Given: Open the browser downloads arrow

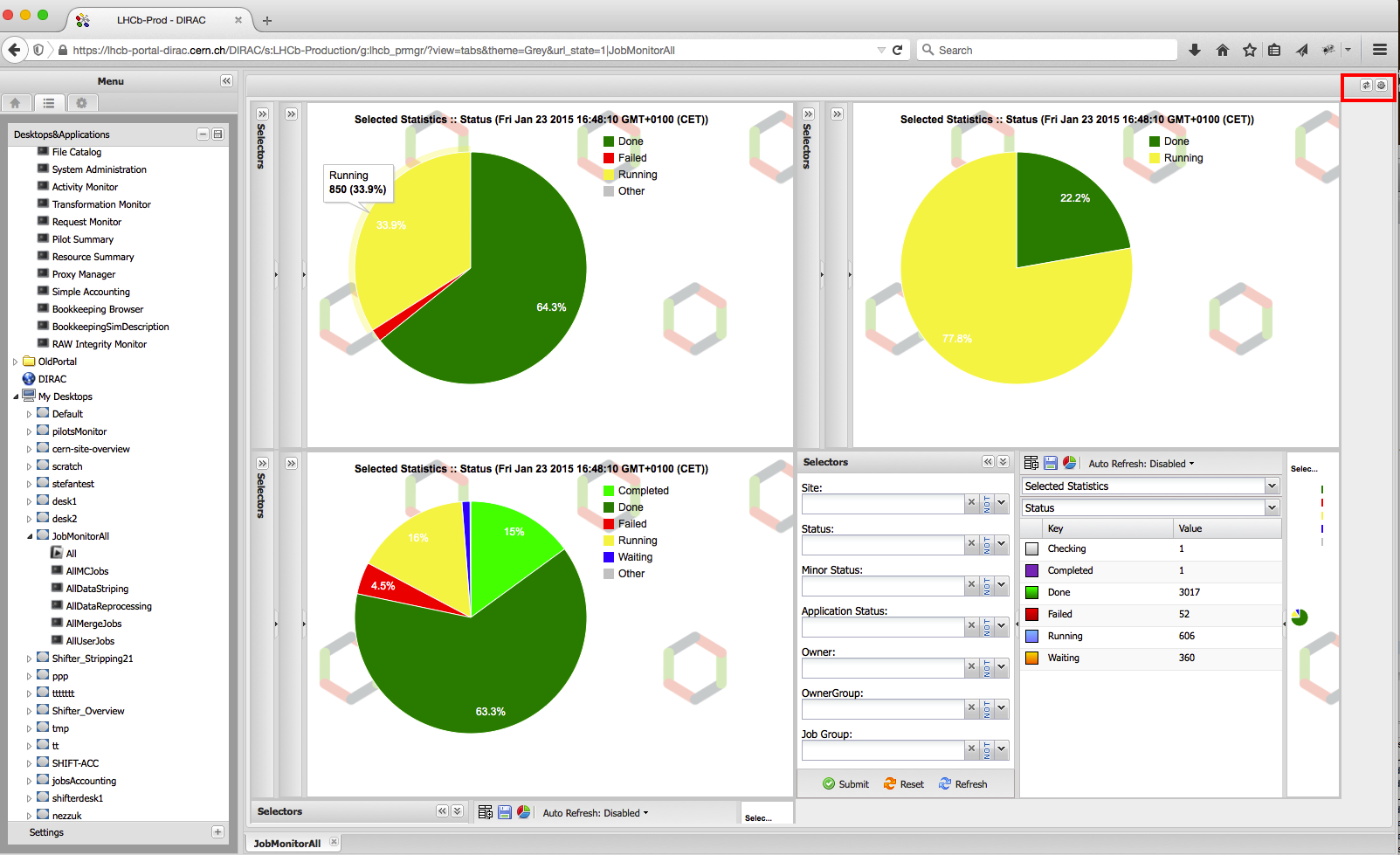Looking at the screenshot, I should pyautogui.click(x=1194, y=50).
